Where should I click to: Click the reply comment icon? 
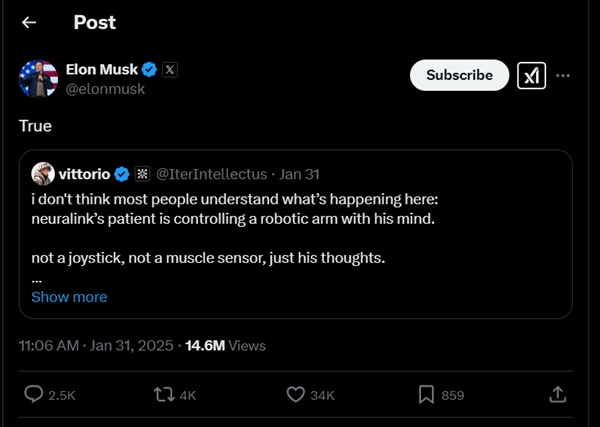[x=34, y=395]
